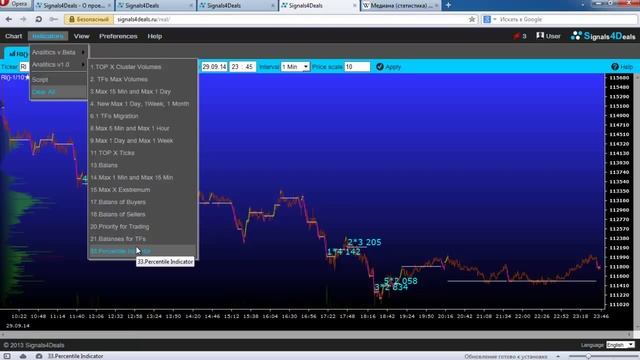This screenshot has width=640, height=360.
Task: Click the Apply button
Action: pos(389,67)
